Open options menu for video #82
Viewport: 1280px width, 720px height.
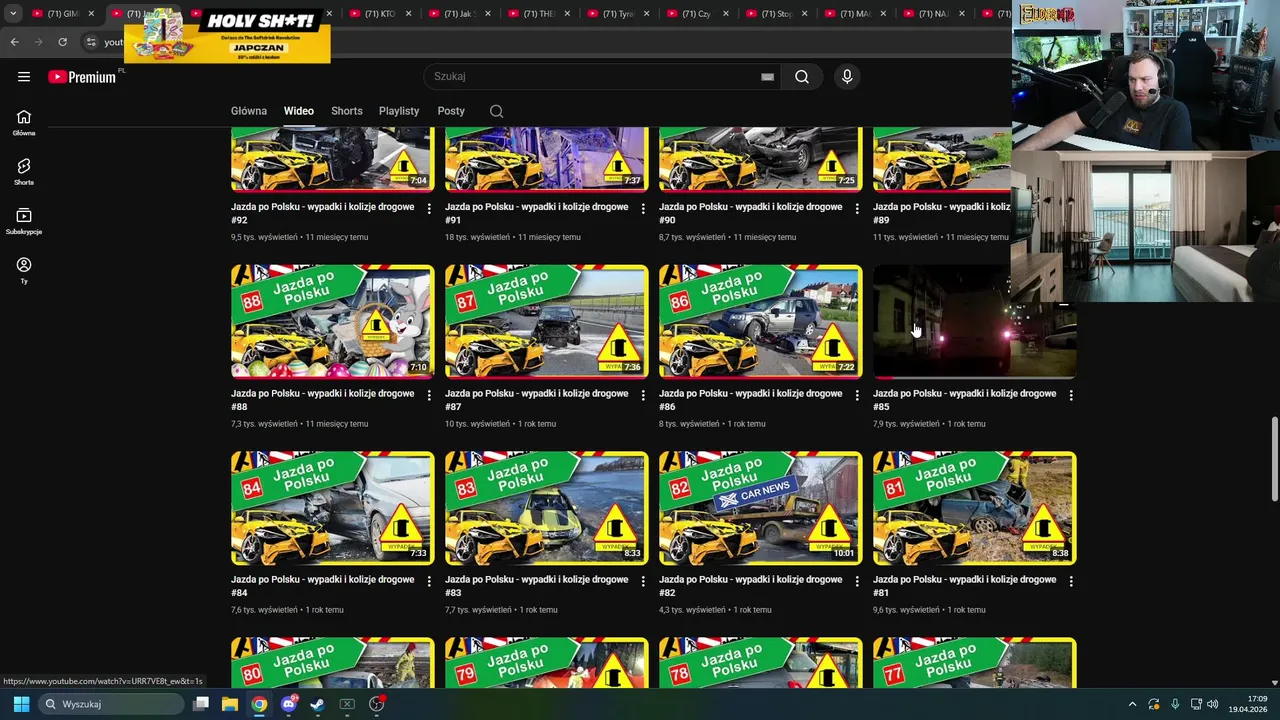point(857,581)
